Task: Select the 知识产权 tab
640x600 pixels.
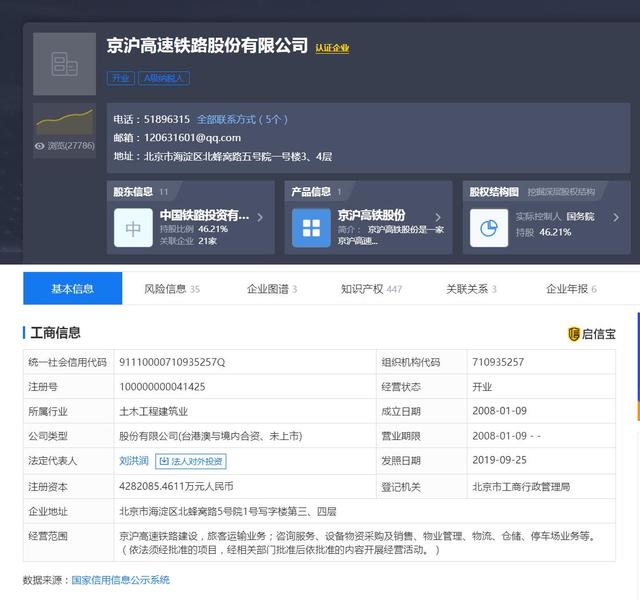Action: 371,289
